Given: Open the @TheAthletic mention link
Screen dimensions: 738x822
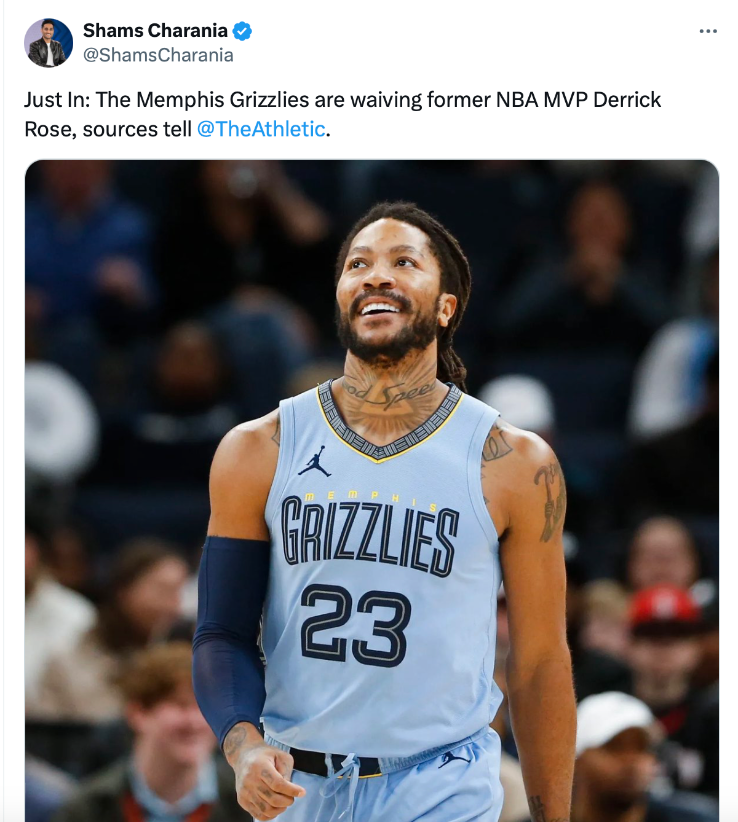Looking at the screenshot, I should pyautogui.click(x=261, y=129).
